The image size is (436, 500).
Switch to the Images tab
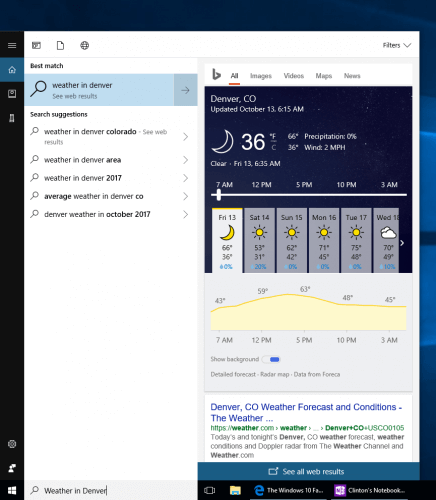[261, 76]
